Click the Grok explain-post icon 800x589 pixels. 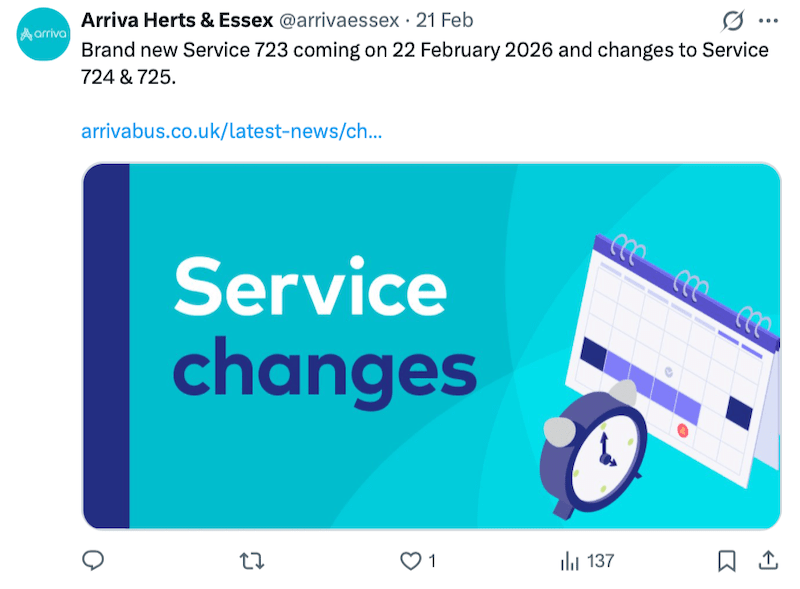pyautogui.click(x=732, y=21)
